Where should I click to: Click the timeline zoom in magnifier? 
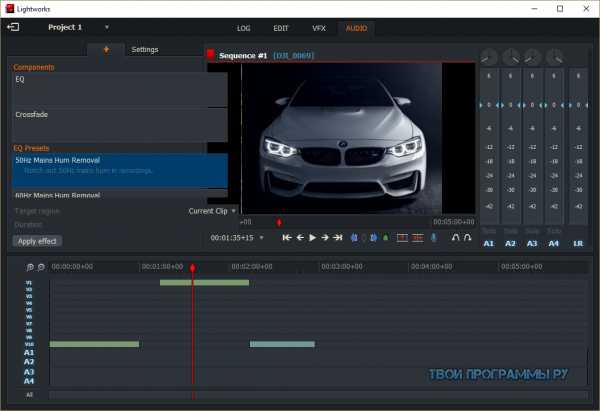(x=30, y=267)
